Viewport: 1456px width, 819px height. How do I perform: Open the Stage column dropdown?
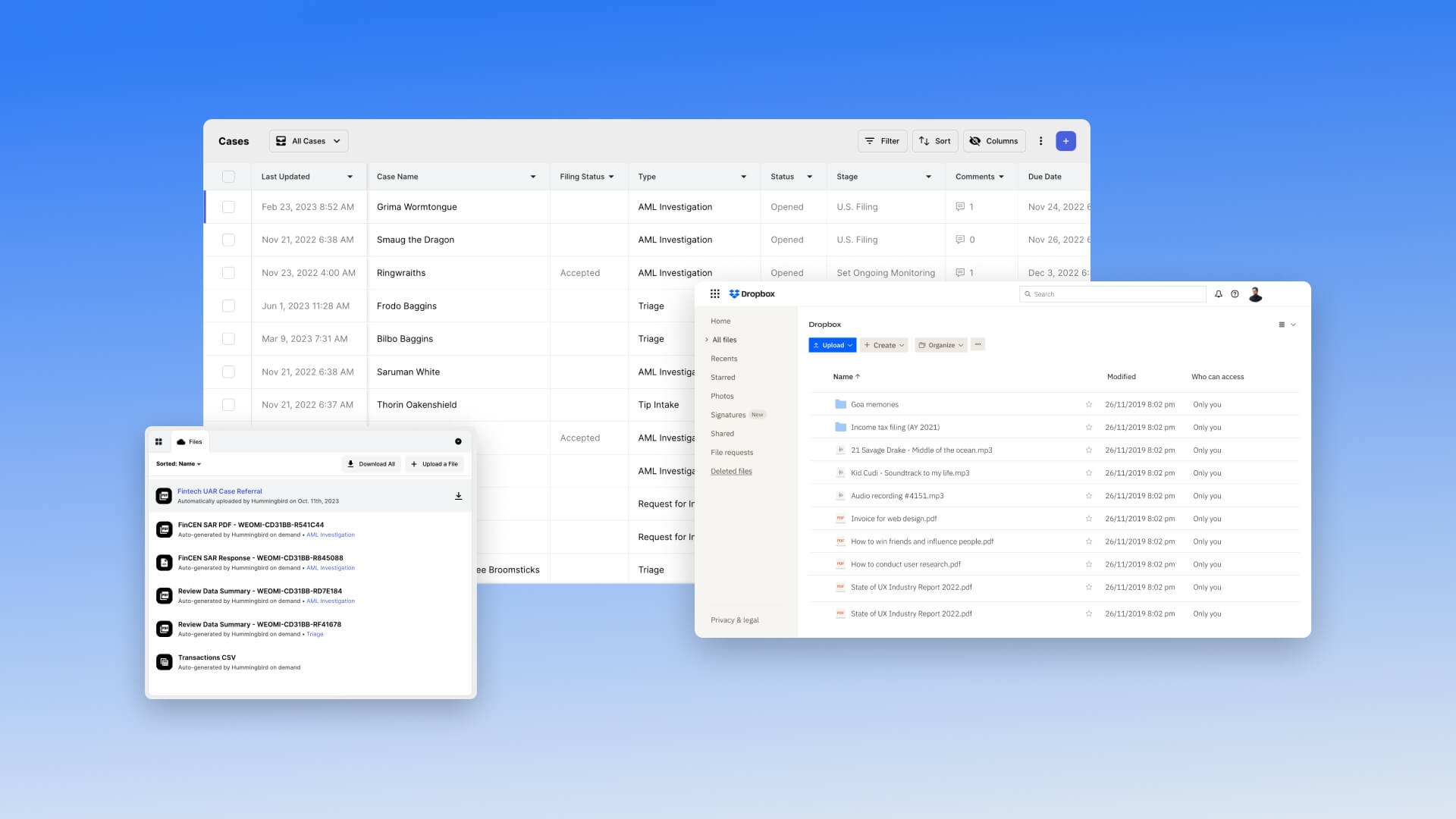pos(928,177)
